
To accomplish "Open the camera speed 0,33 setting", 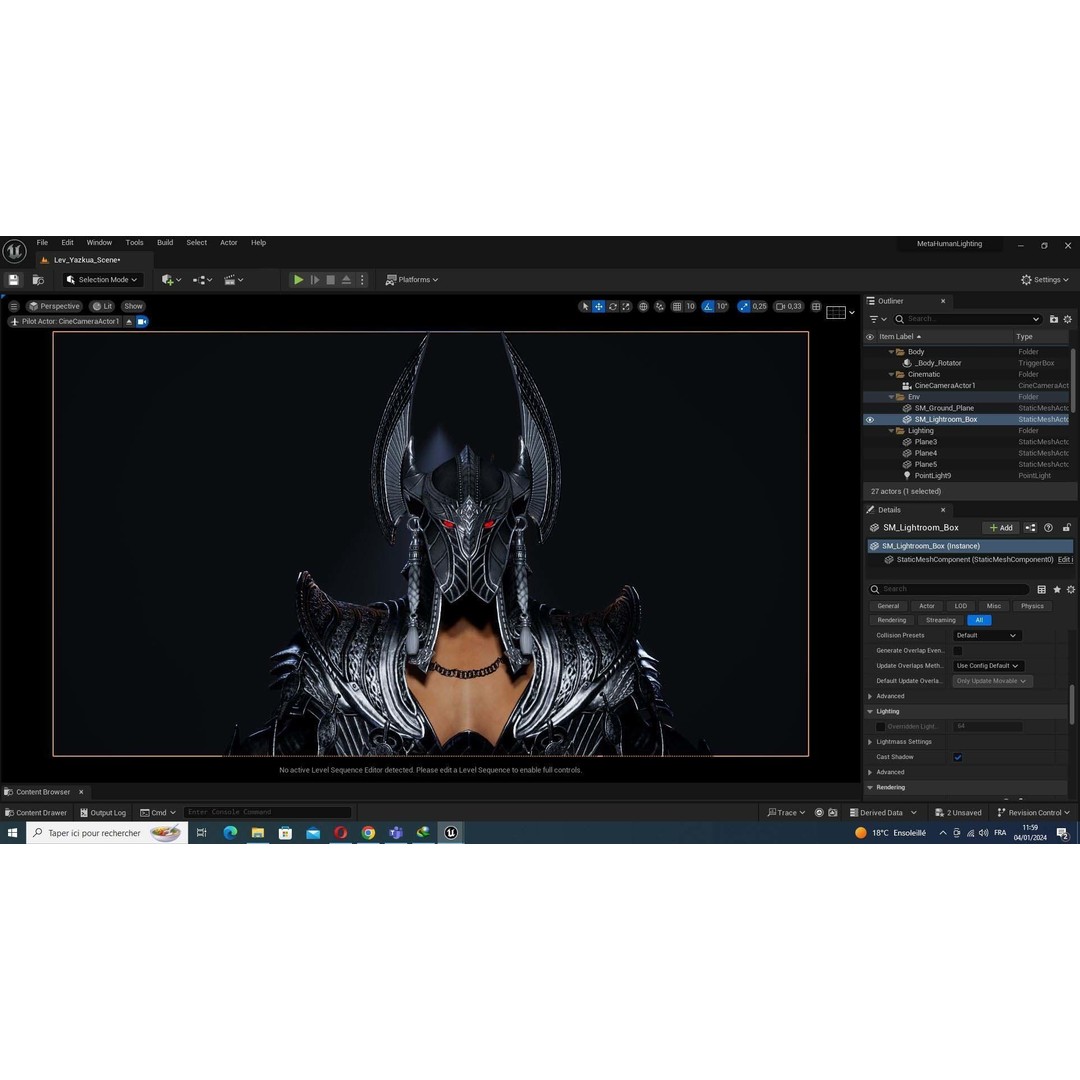I will pos(789,307).
